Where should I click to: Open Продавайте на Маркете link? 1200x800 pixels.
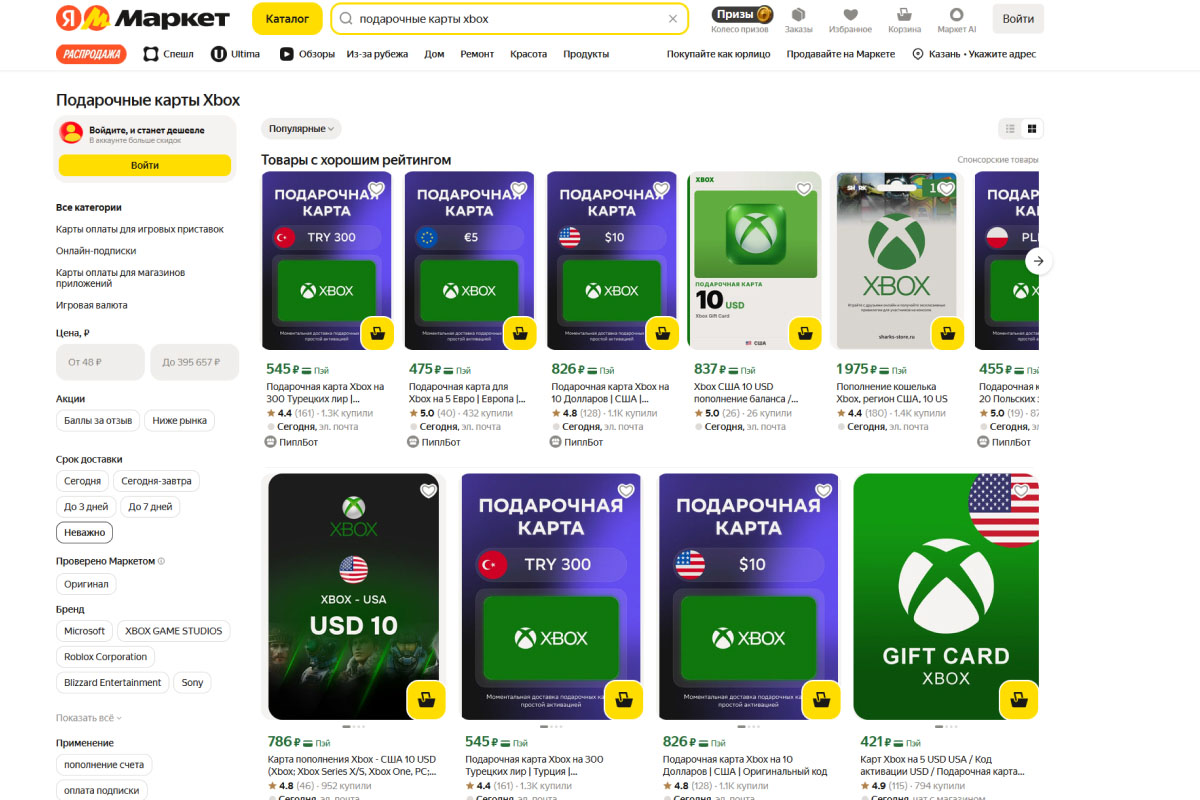click(841, 54)
